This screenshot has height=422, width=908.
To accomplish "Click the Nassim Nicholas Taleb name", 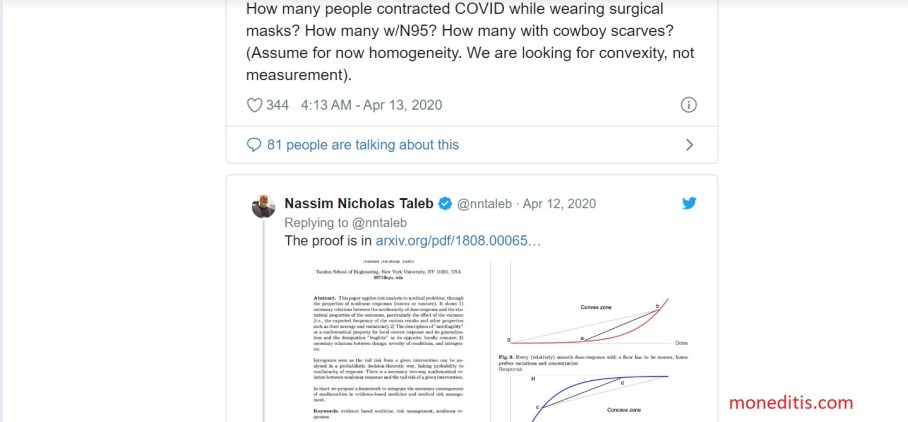I will pyautogui.click(x=359, y=203).
